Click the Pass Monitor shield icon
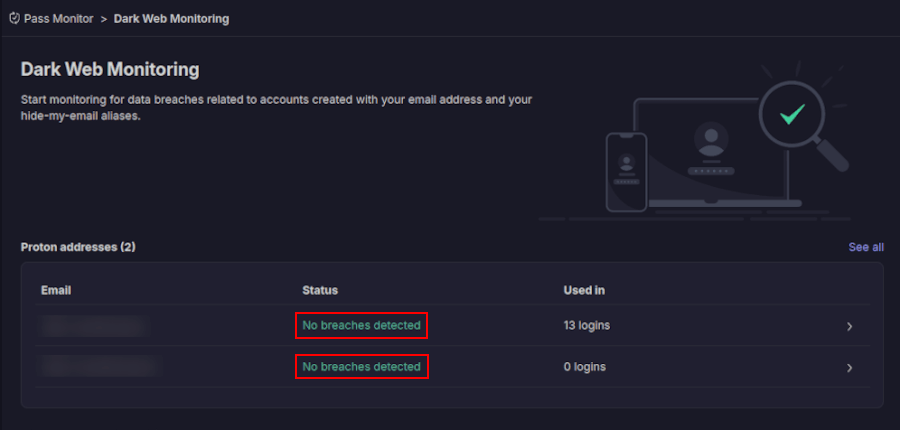The width and height of the screenshot is (900, 430). click(14, 18)
